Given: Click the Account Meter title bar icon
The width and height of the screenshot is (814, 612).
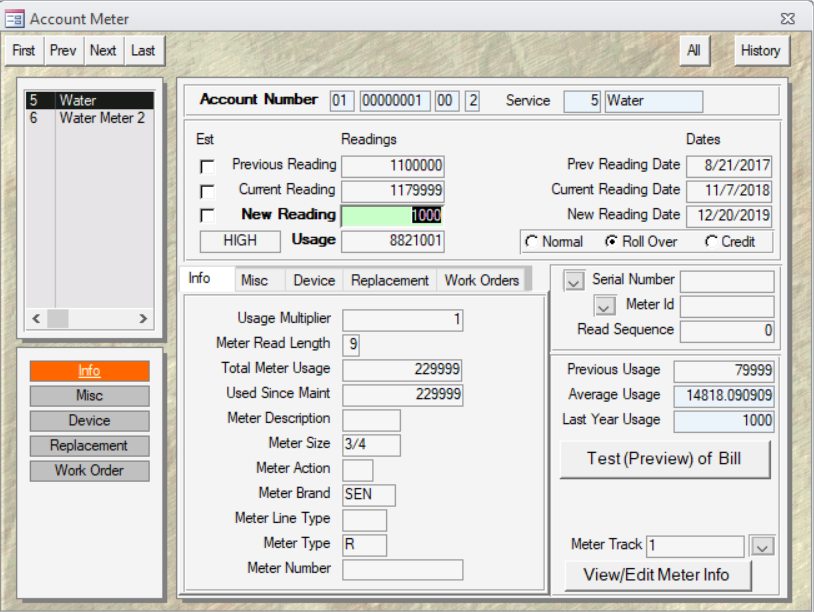Looking at the screenshot, I should pyautogui.click(x=14, y=17).
